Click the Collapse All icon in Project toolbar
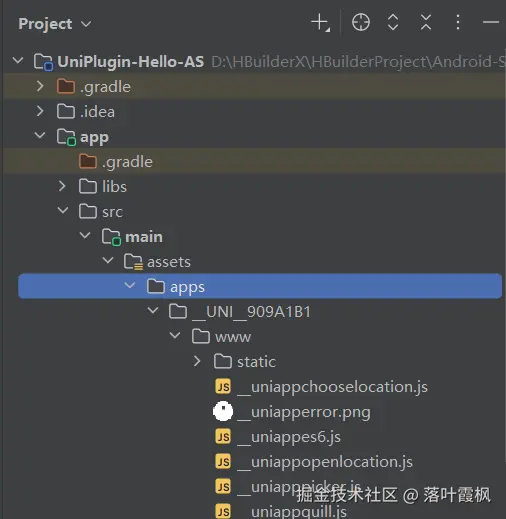This screenshot has height=519, width=506. (426, 23)
